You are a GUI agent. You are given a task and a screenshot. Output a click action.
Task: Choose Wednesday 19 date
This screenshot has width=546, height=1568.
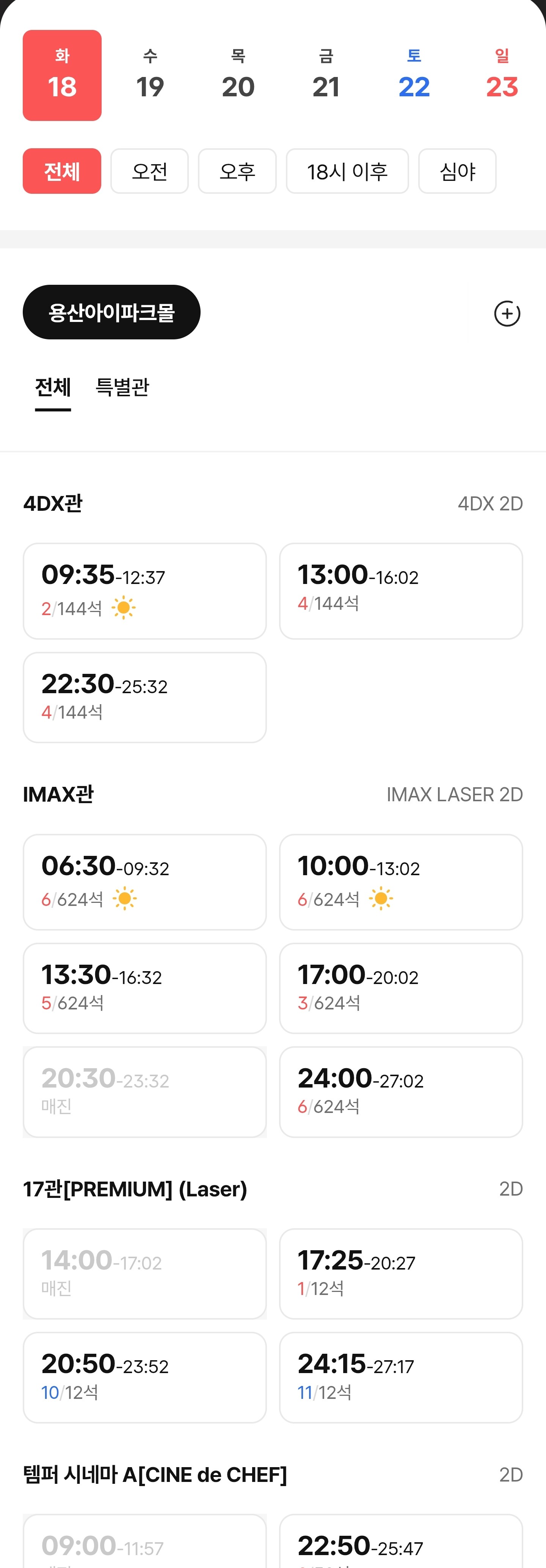(x=150, y=75)
